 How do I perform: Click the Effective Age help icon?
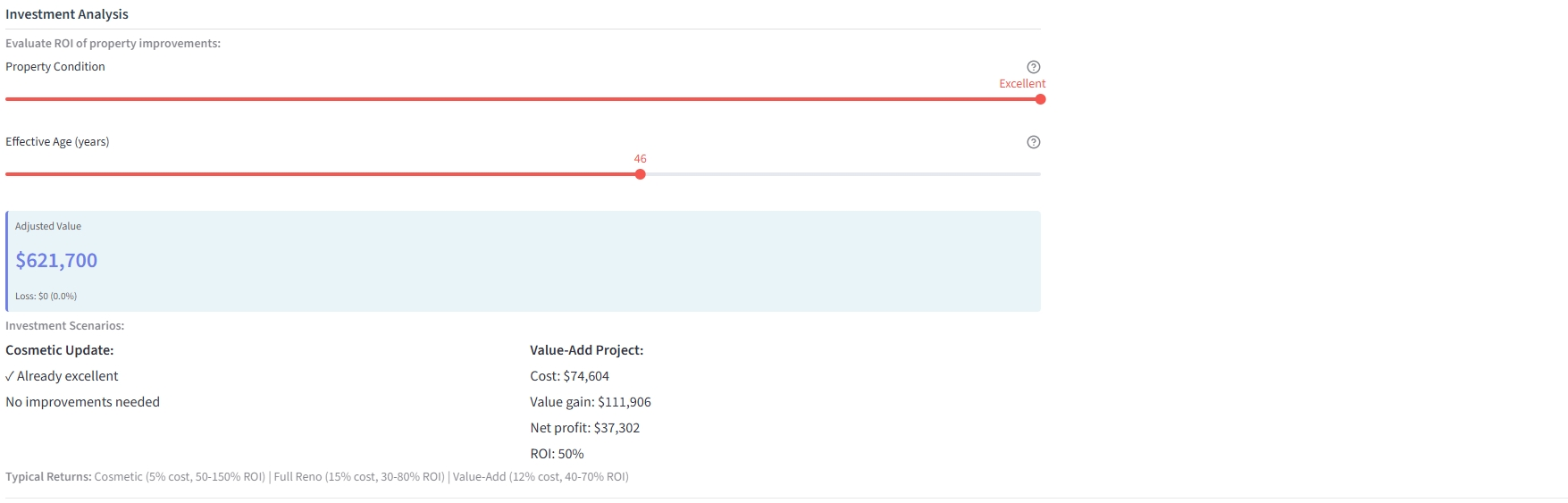tap(1034, 142)
